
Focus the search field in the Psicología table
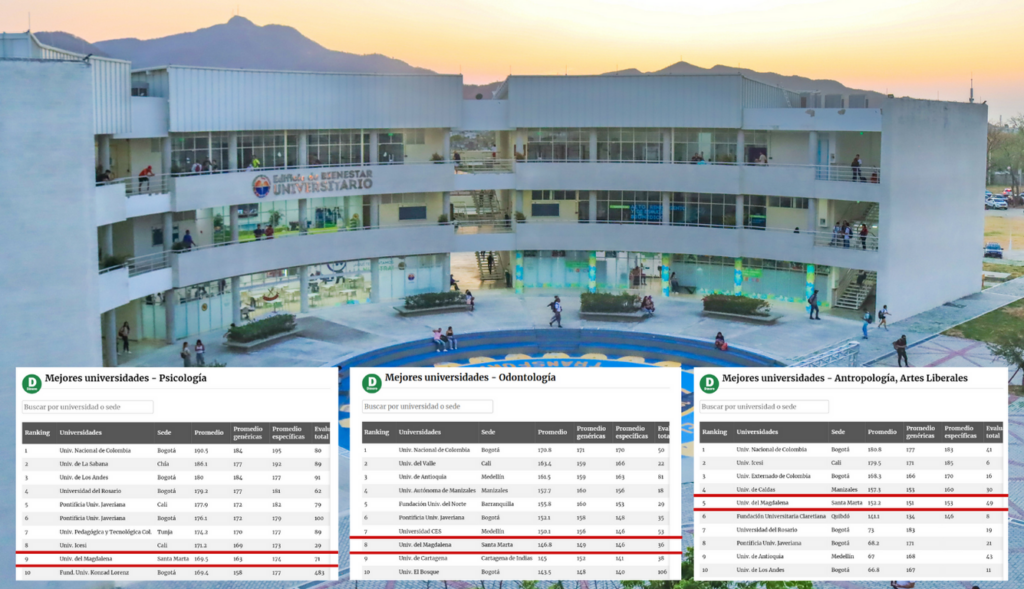coord(88,407)
